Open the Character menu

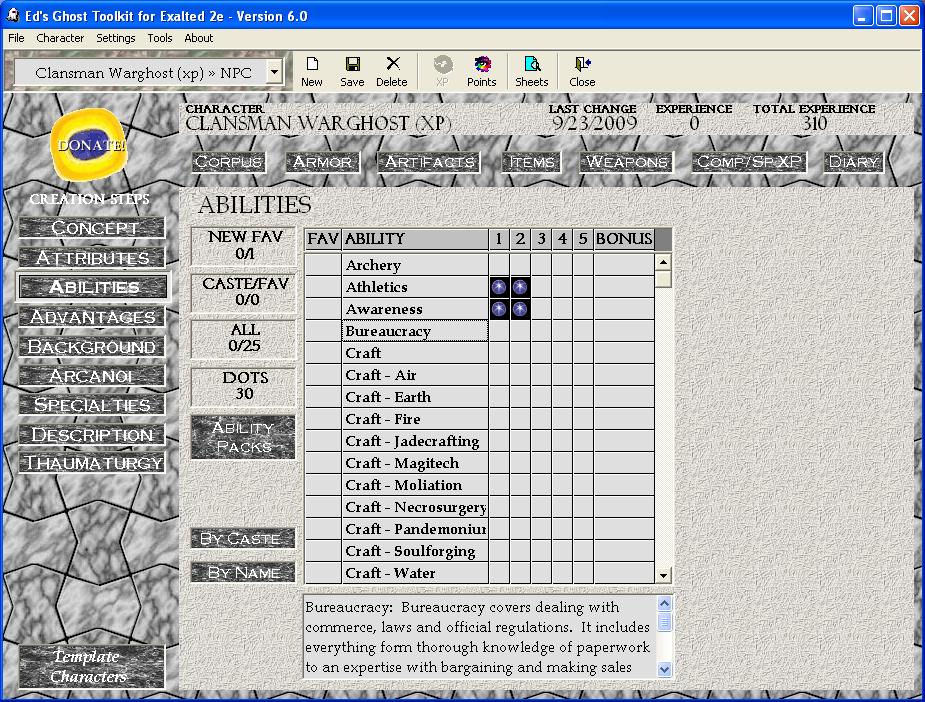click(60, 38)
